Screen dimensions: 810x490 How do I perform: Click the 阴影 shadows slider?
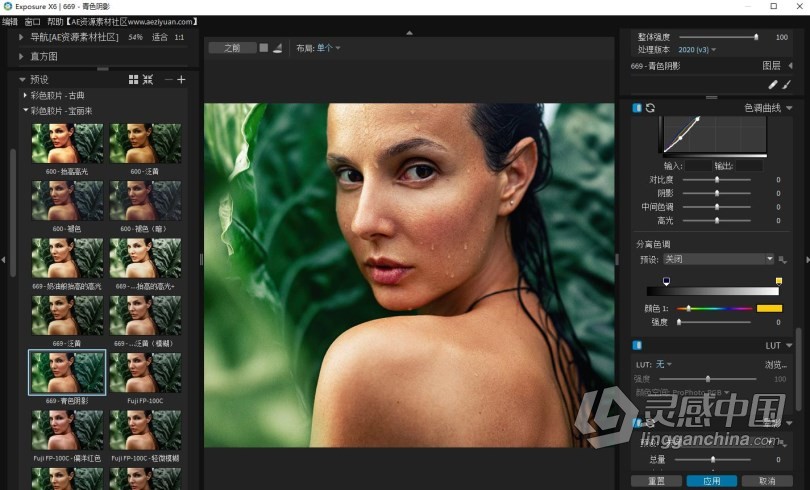(716, 193)
